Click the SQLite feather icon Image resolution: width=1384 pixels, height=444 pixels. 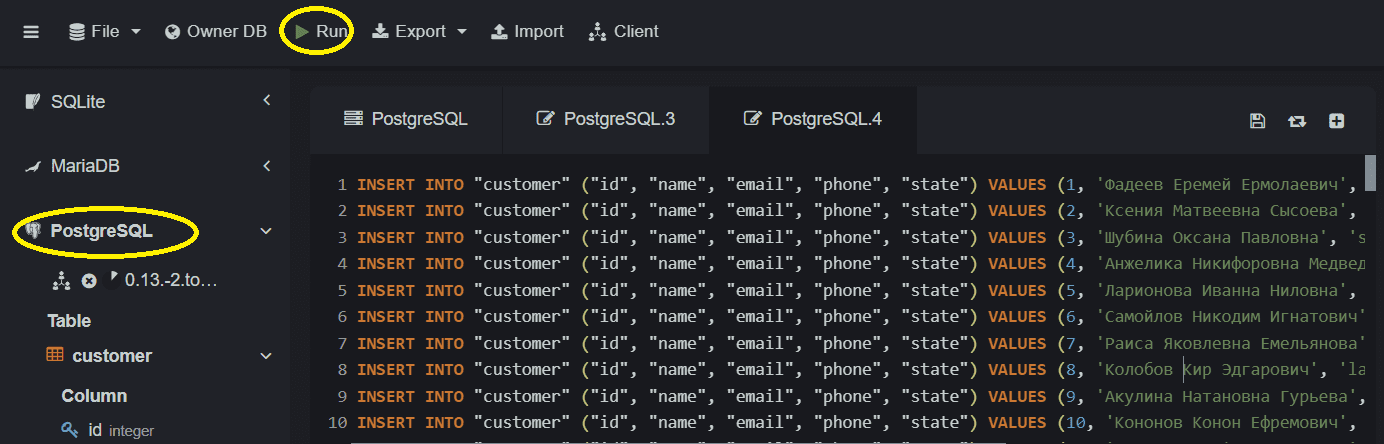point(32,101)
